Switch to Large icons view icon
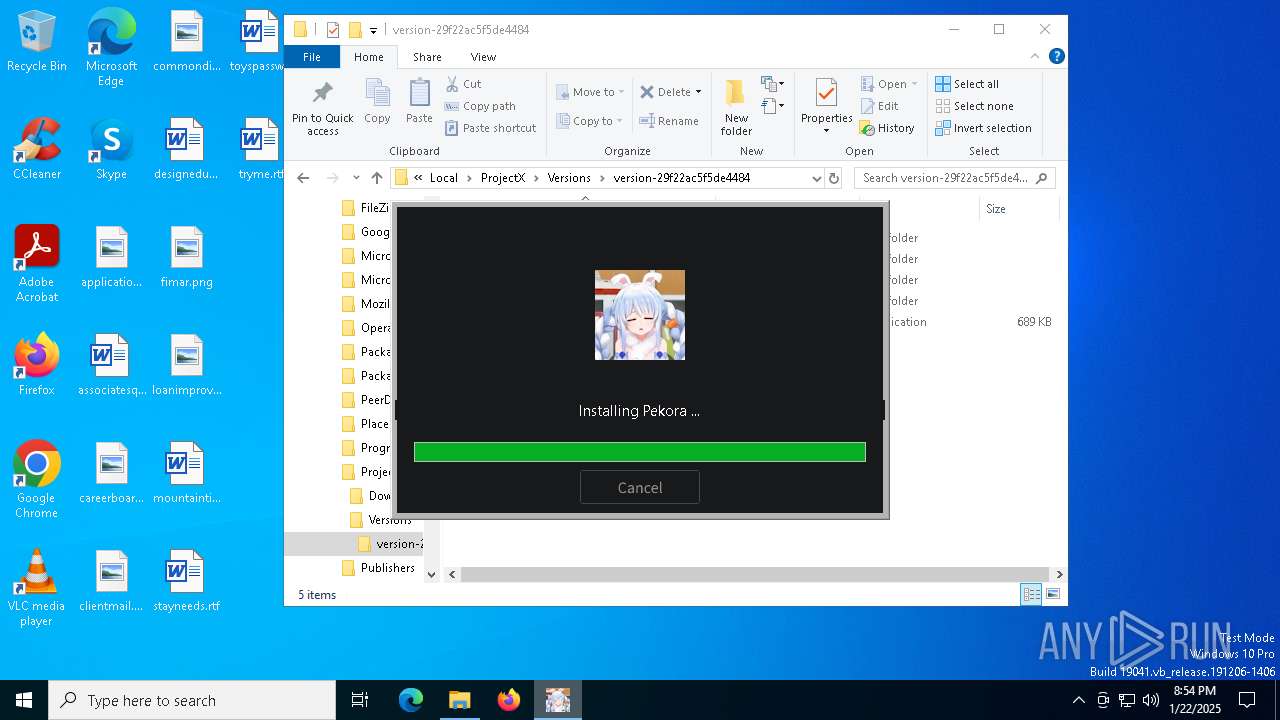The image size is (1280, 720). (x=1052, y=595)
